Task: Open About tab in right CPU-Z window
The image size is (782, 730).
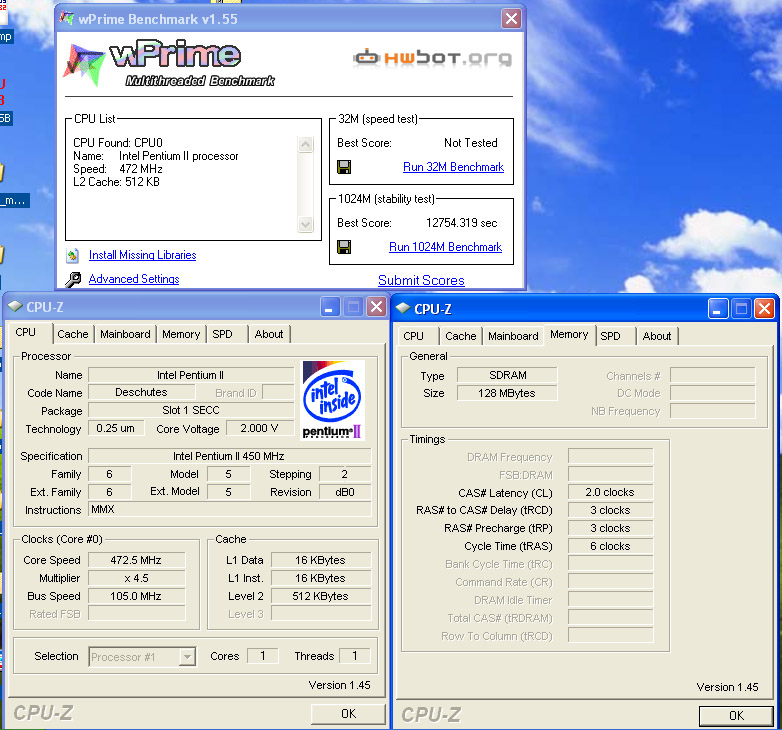Action: coord(657,336)
